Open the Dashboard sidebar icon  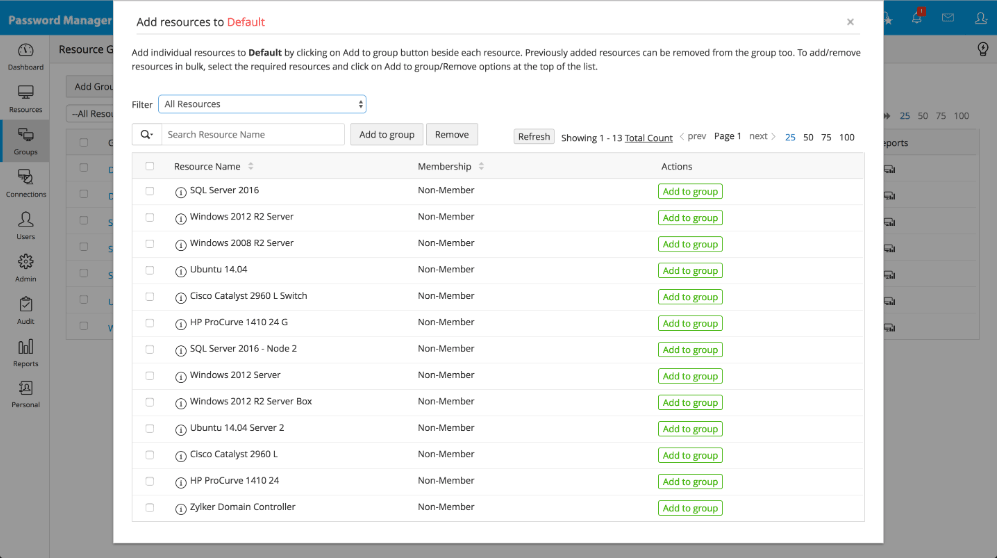(x=25, y=51)
